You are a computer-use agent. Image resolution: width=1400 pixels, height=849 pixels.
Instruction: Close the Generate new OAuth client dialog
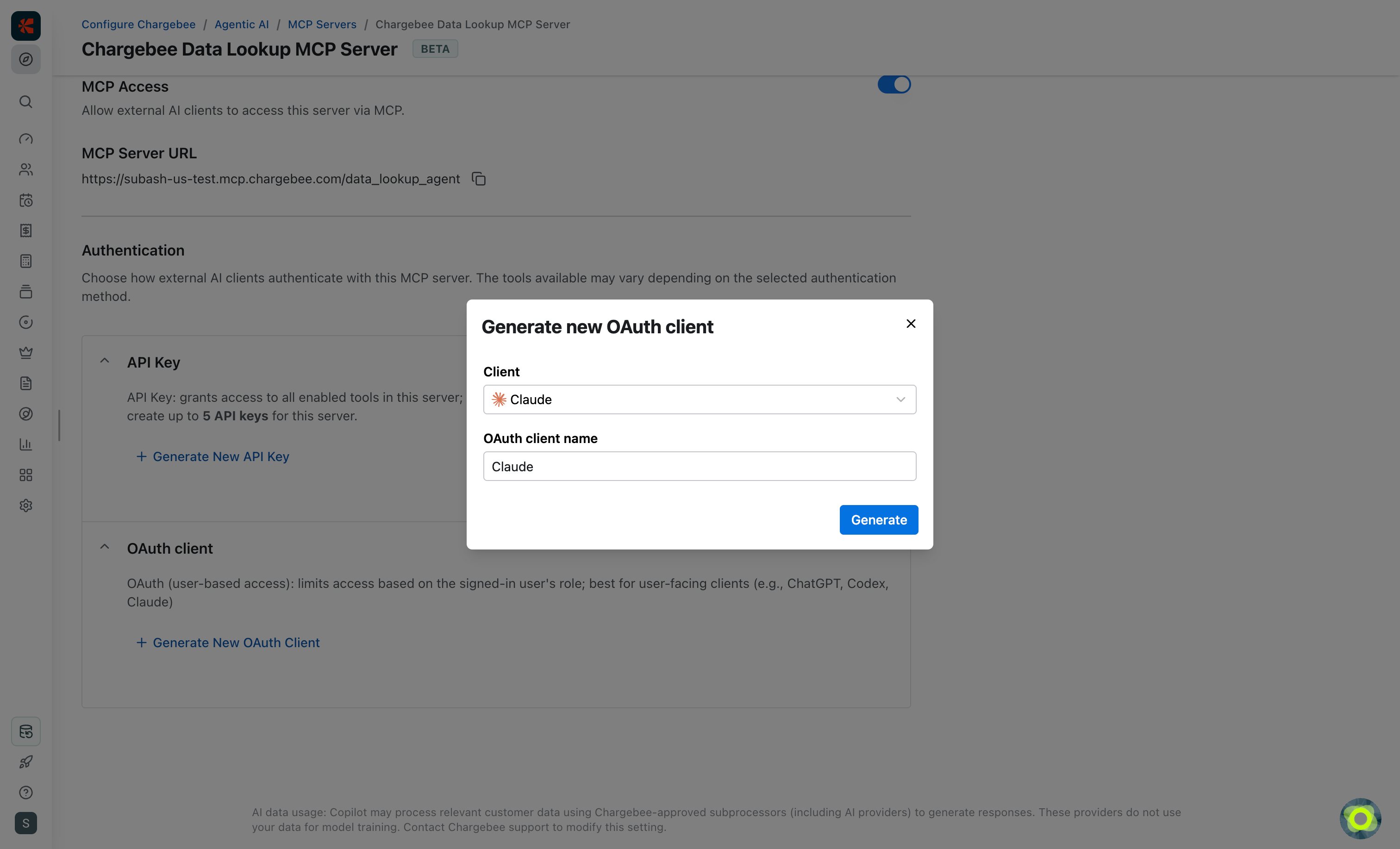tap(911, 323)
